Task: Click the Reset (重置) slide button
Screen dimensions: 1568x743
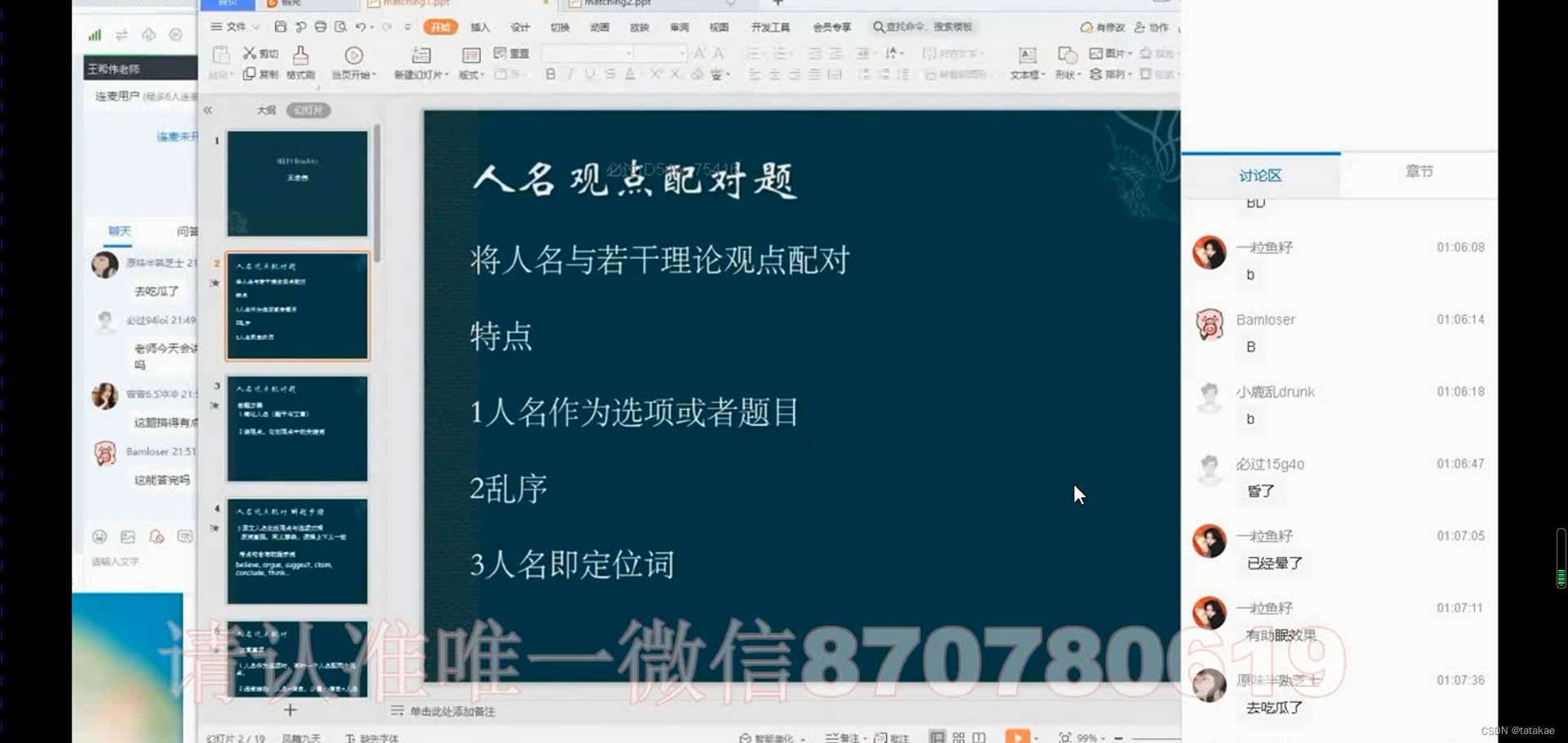Action: (511, 53)
